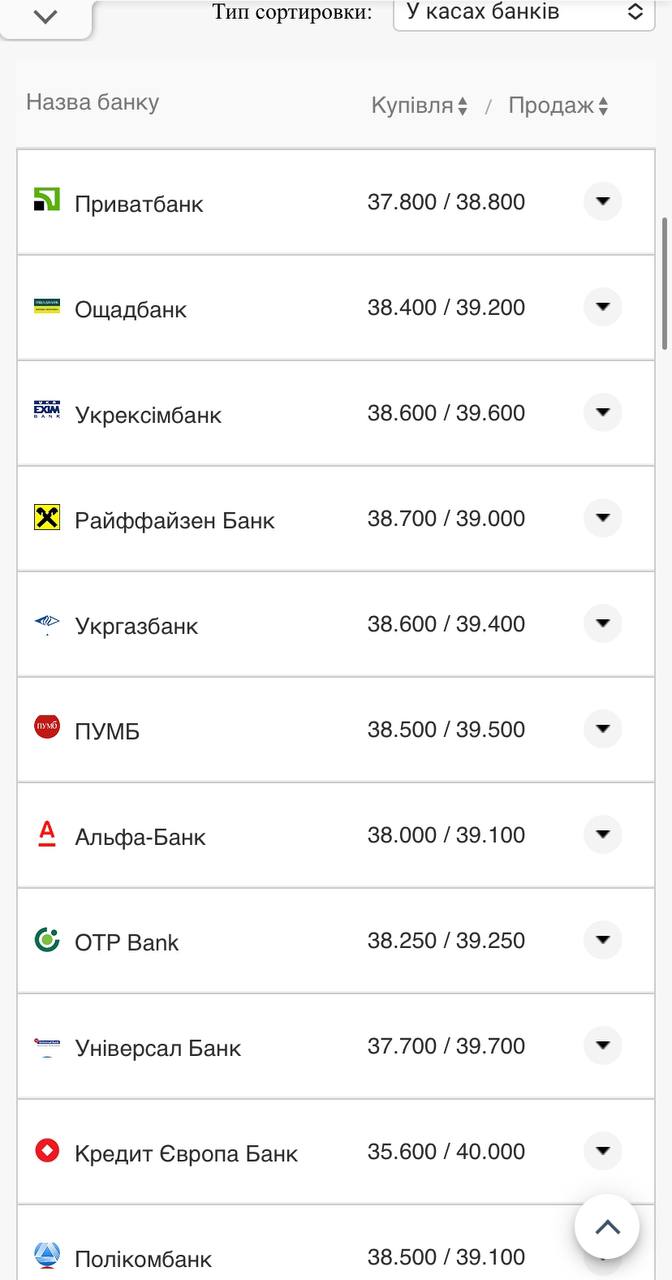Click the Кредит Європа Банк logo
Viewport: 672px width, 1280px height.
(x=47, y=1151)
